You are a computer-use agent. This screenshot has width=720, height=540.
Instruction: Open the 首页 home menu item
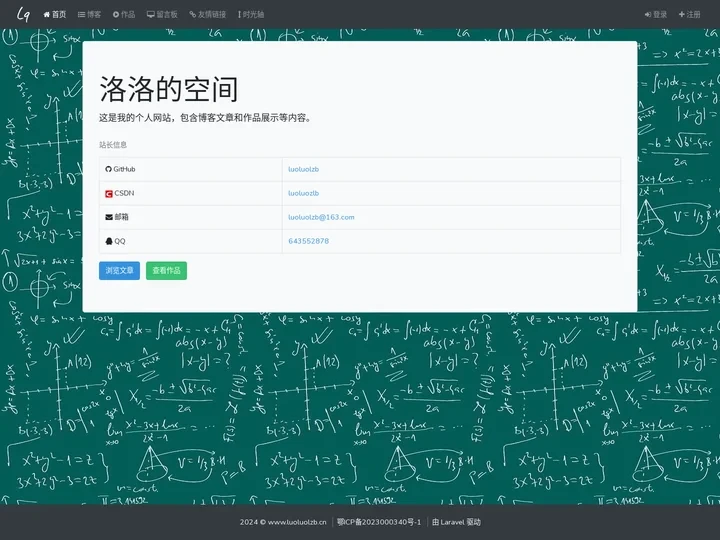[55, 15]
